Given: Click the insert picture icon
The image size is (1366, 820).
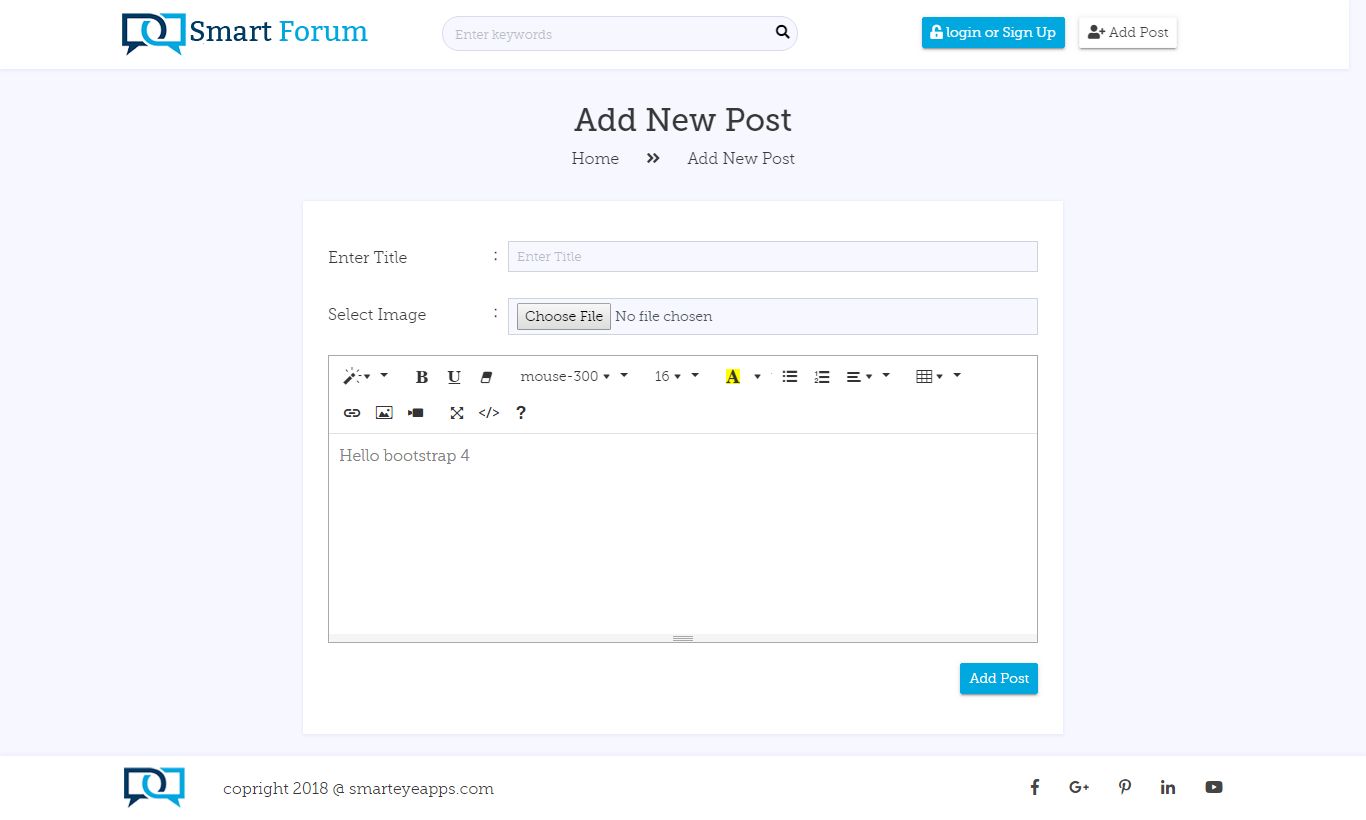Looking at the screenshot, I should 384,413.
